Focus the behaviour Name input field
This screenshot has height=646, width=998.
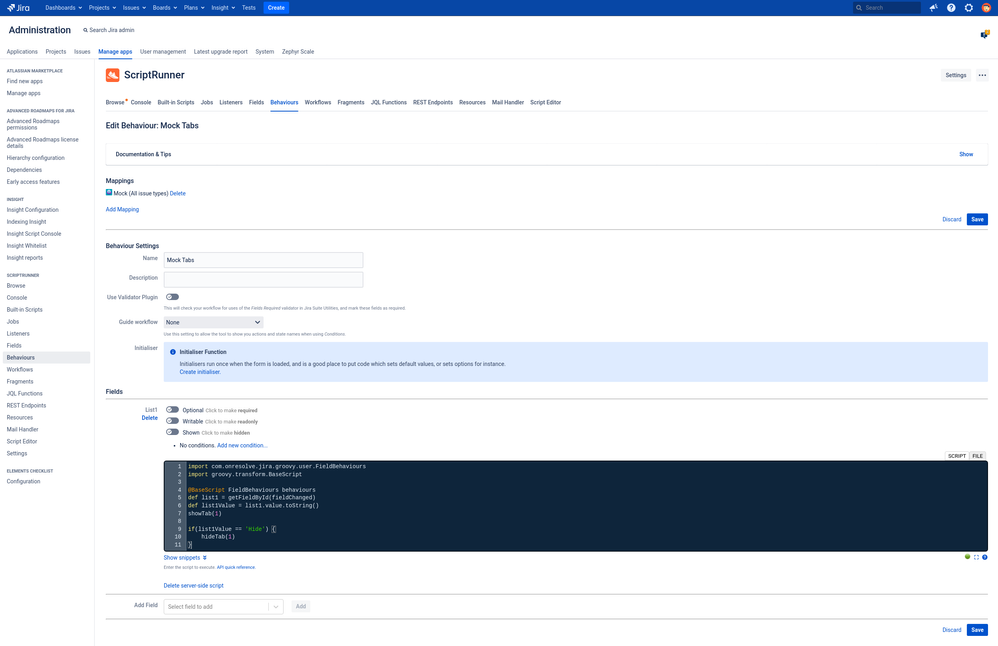pyautogui.click(x=264, y=260)
